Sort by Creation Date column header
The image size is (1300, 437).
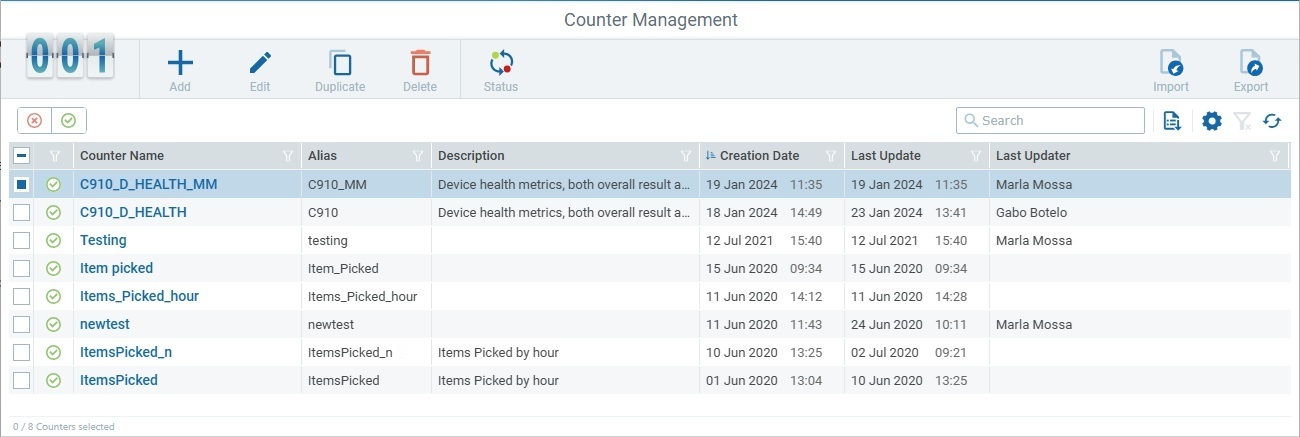[x=759, y=156]
